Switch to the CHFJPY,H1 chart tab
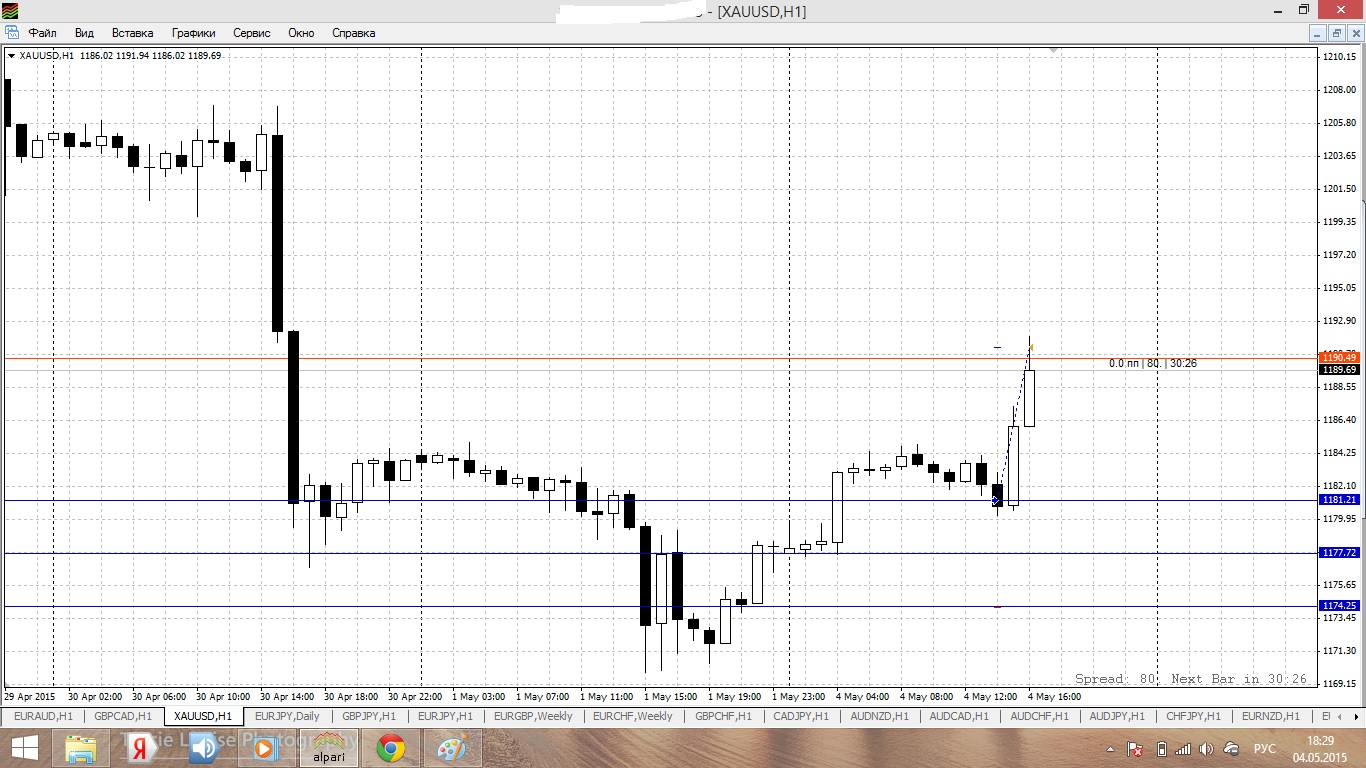The width and height of the screenshot is (1366, 768). (x=1193, y=717)
